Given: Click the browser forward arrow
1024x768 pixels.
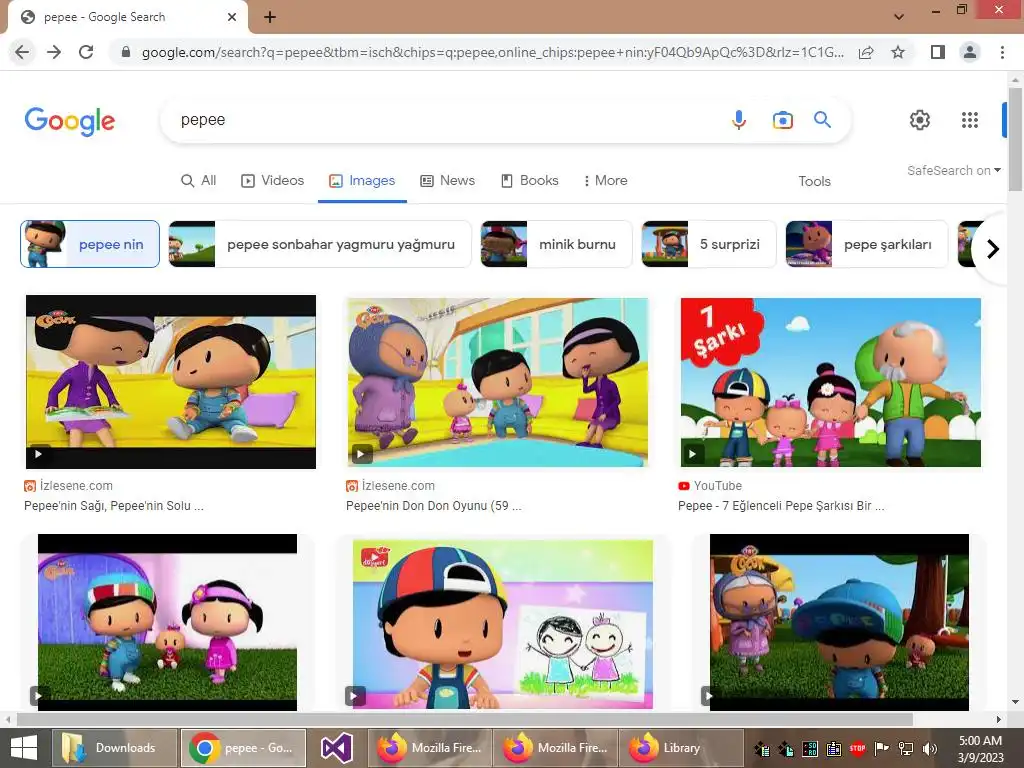Looking at the screenshot, I should click(54, 52).
